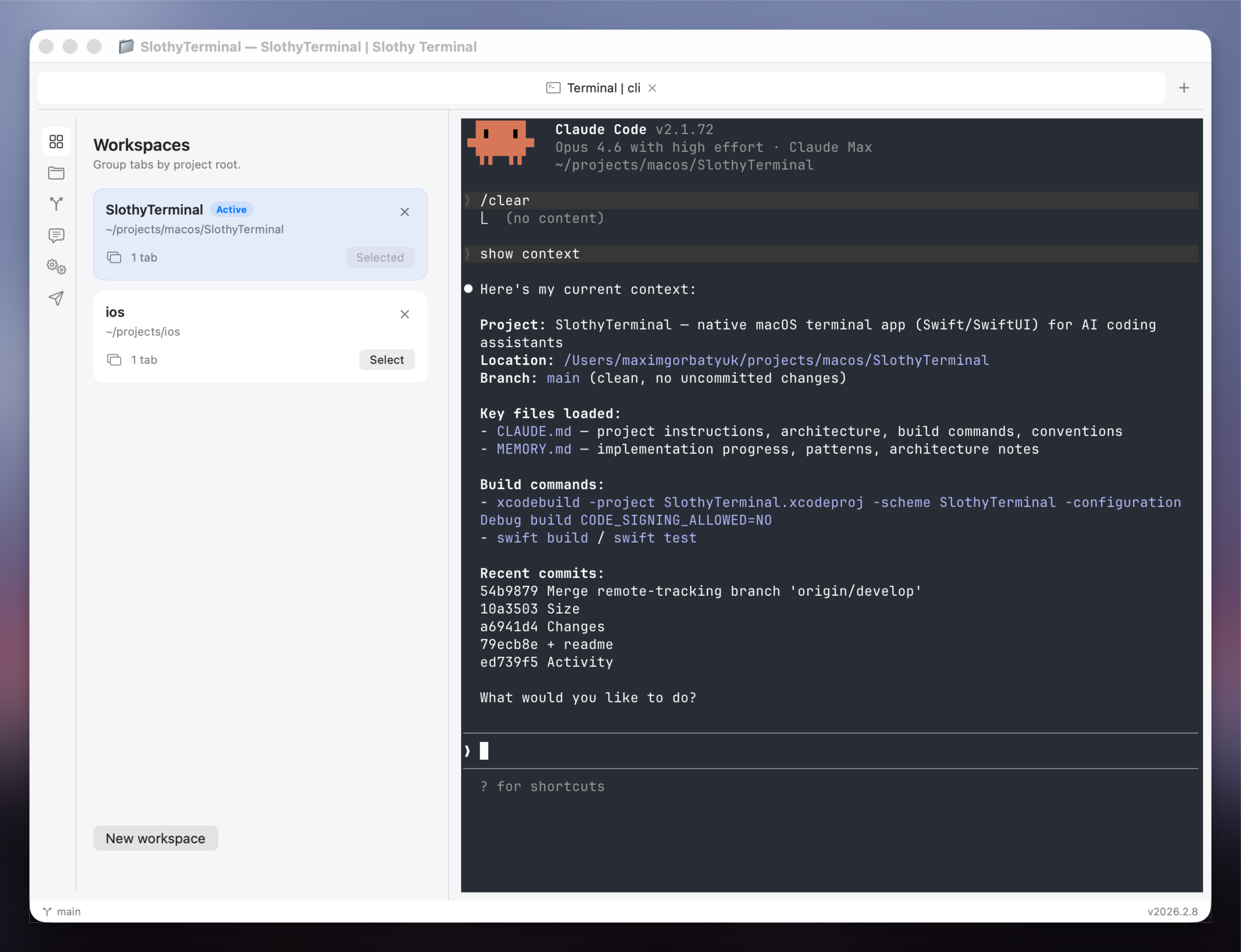Open settings via the gears icon

[x=56, y=266]
